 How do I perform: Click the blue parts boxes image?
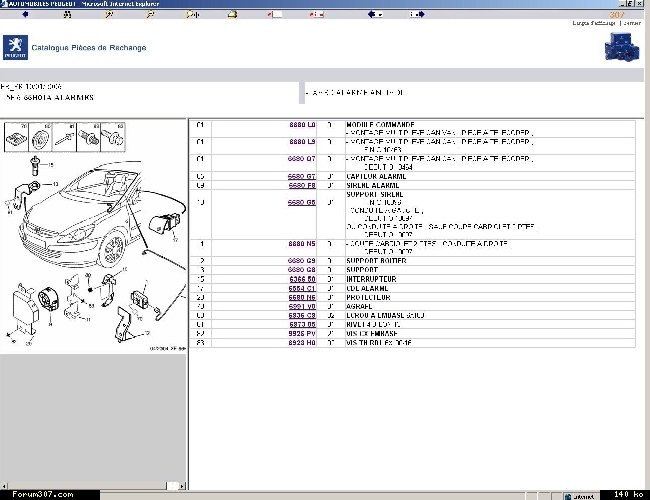coord(621,47)
